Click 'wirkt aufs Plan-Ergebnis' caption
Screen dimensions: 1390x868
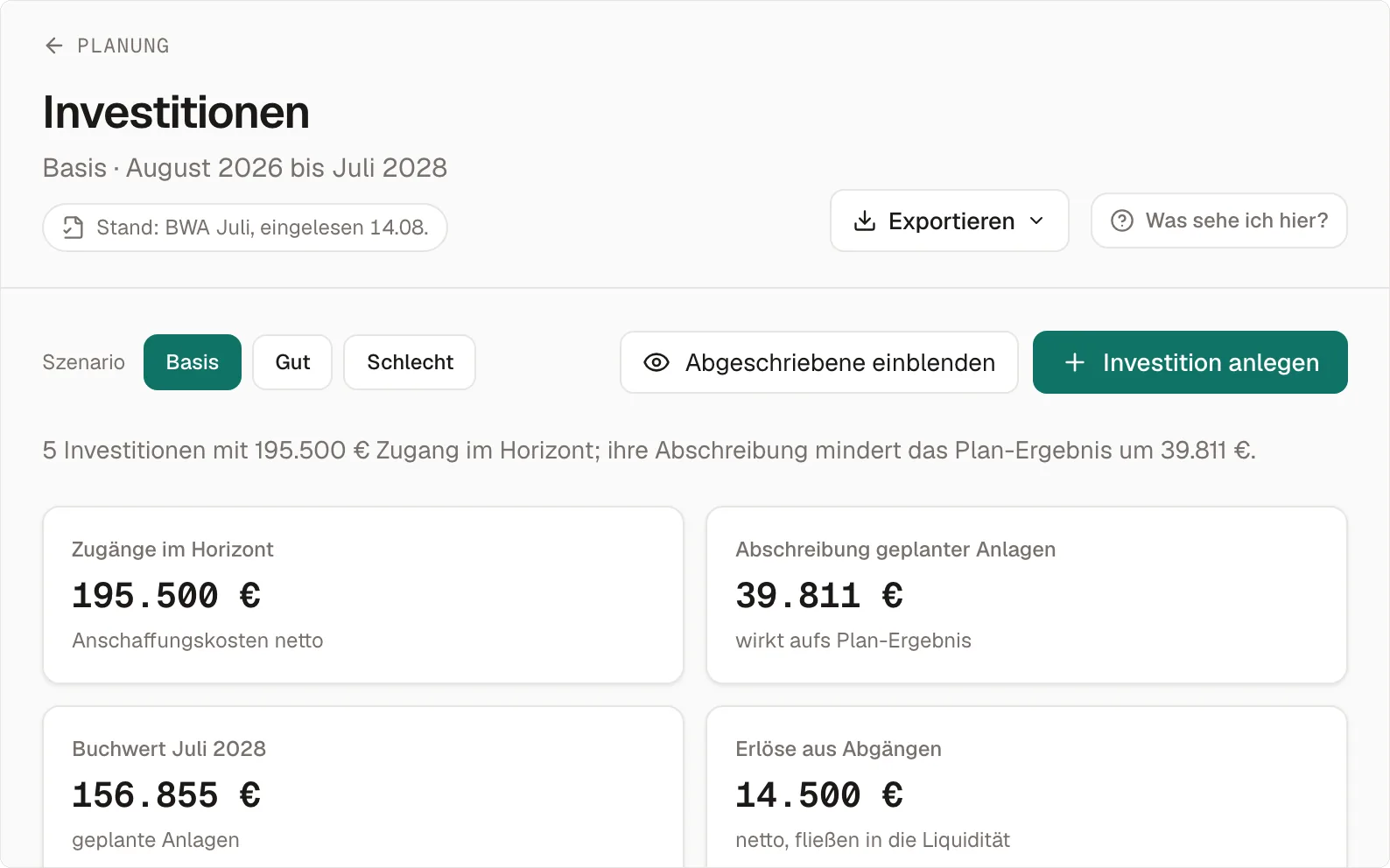[x=853, y=640]
